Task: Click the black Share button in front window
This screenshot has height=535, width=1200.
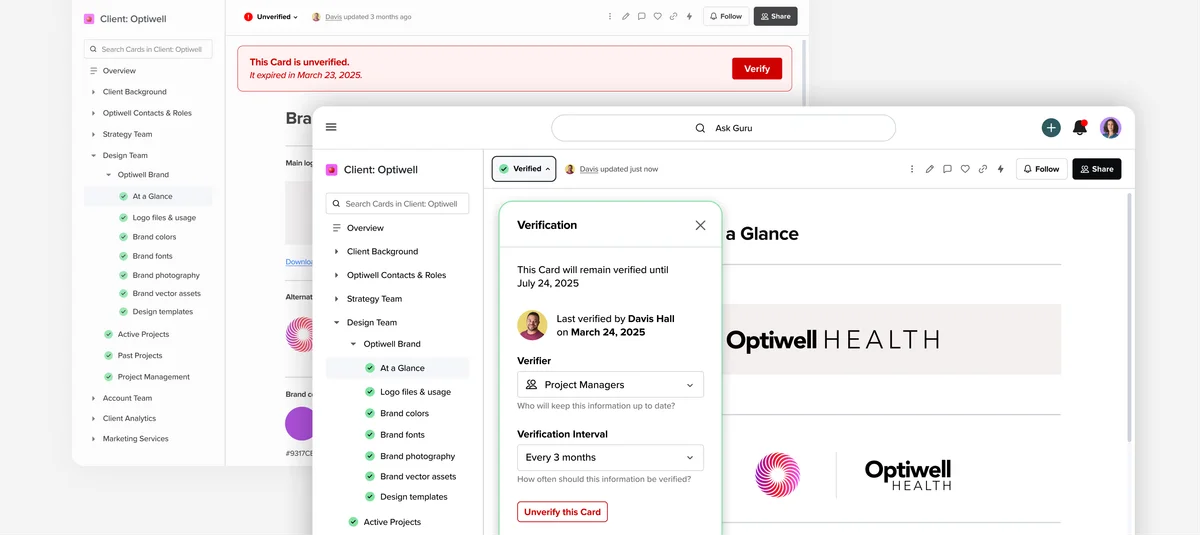Action: (x=1097, y=169)
